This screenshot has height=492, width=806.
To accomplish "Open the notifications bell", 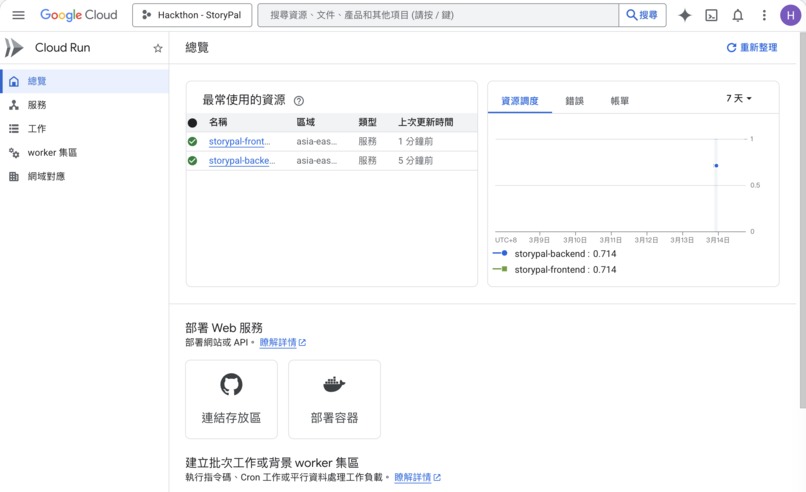I will (738, 15).
